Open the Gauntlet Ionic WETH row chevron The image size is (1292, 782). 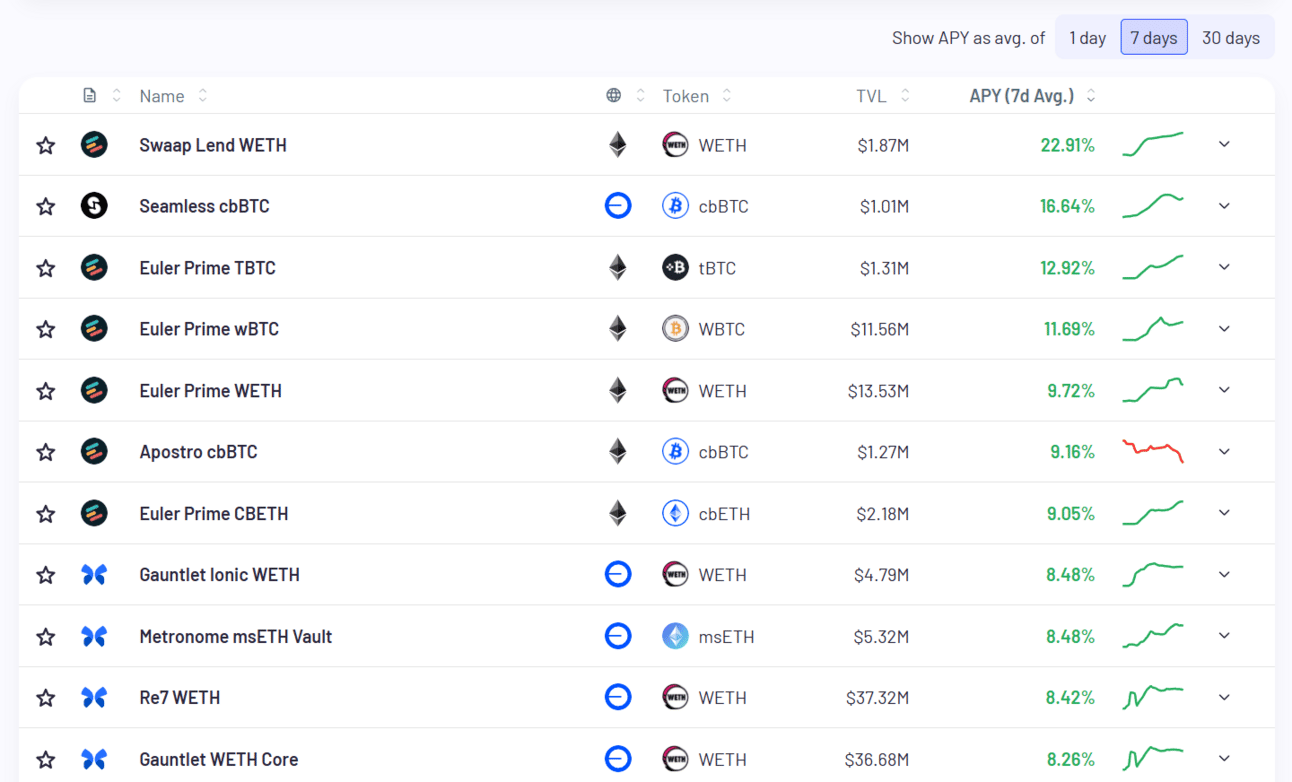(1224, 575)
